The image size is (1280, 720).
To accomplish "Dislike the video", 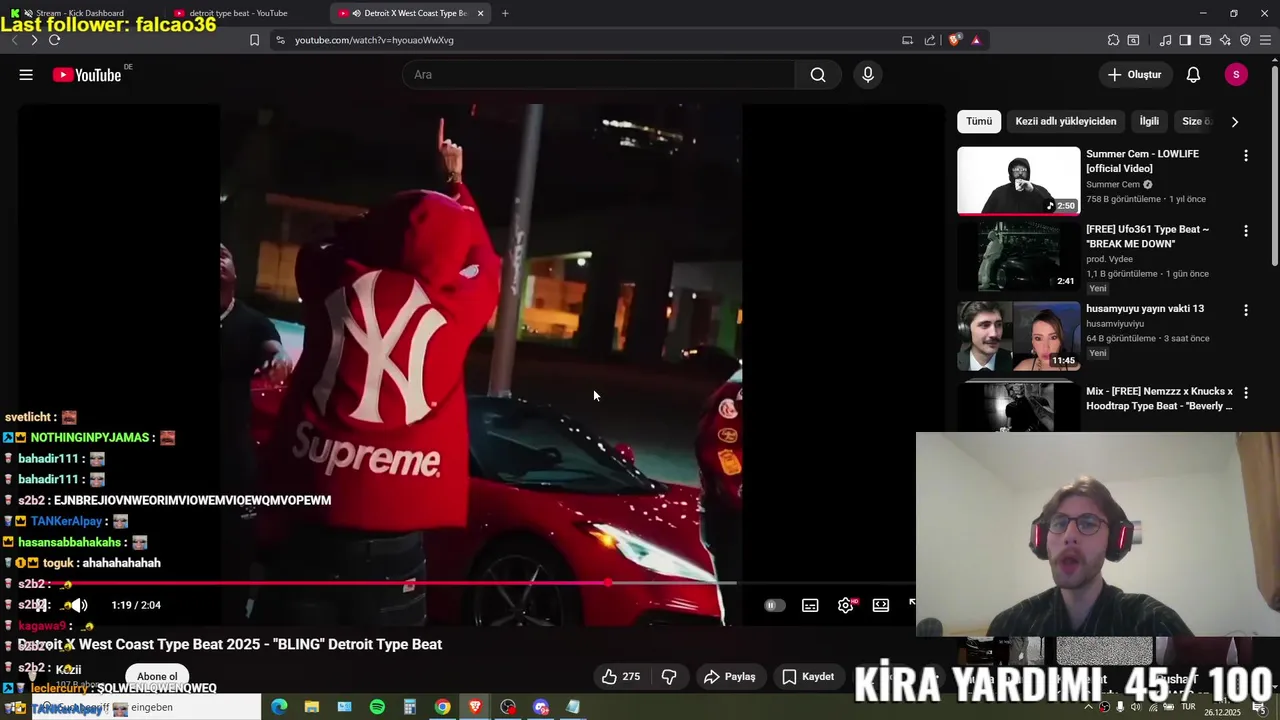I will (669, 677).
